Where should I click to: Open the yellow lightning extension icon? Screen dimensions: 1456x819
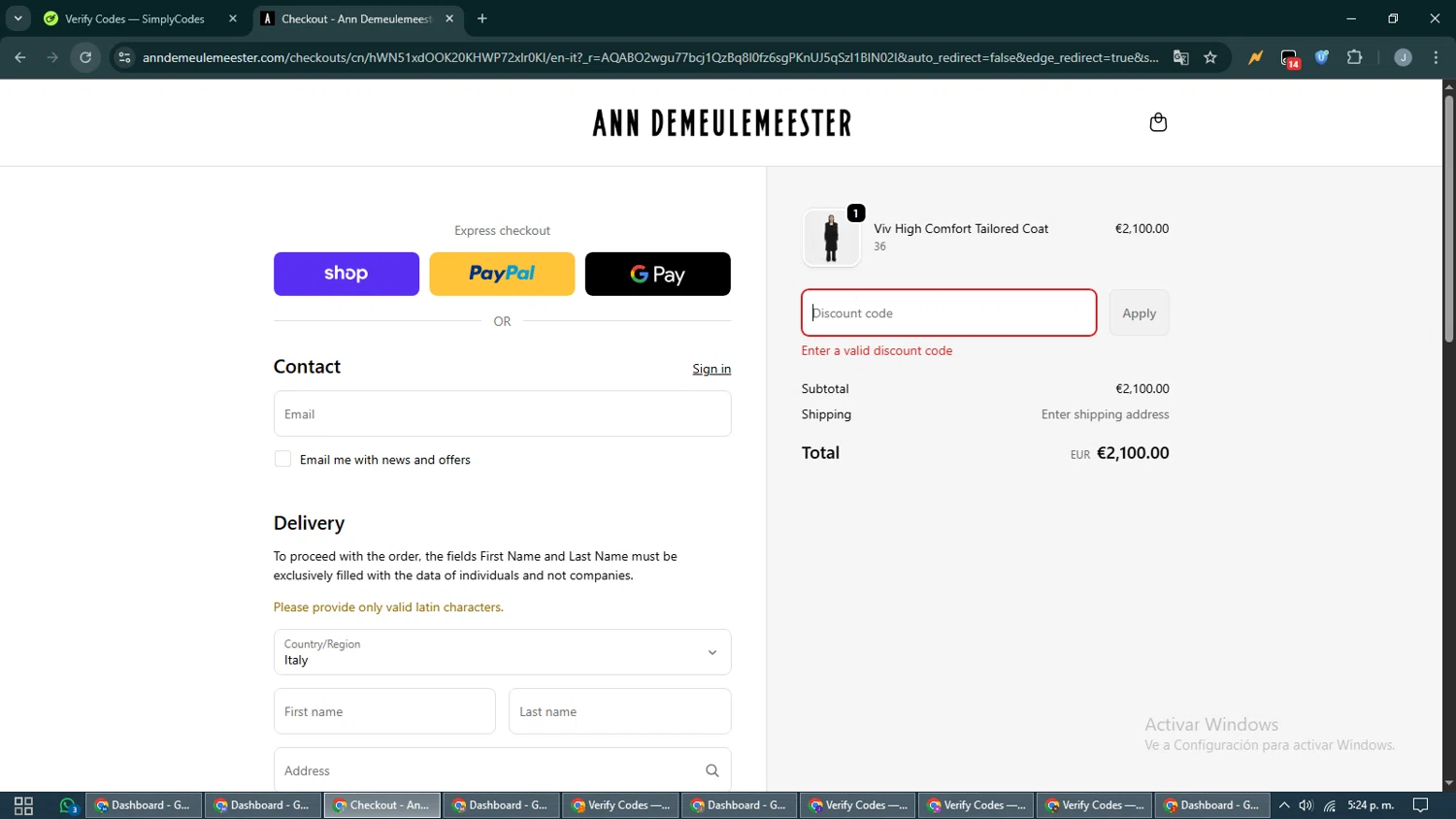pos(1256,57)
